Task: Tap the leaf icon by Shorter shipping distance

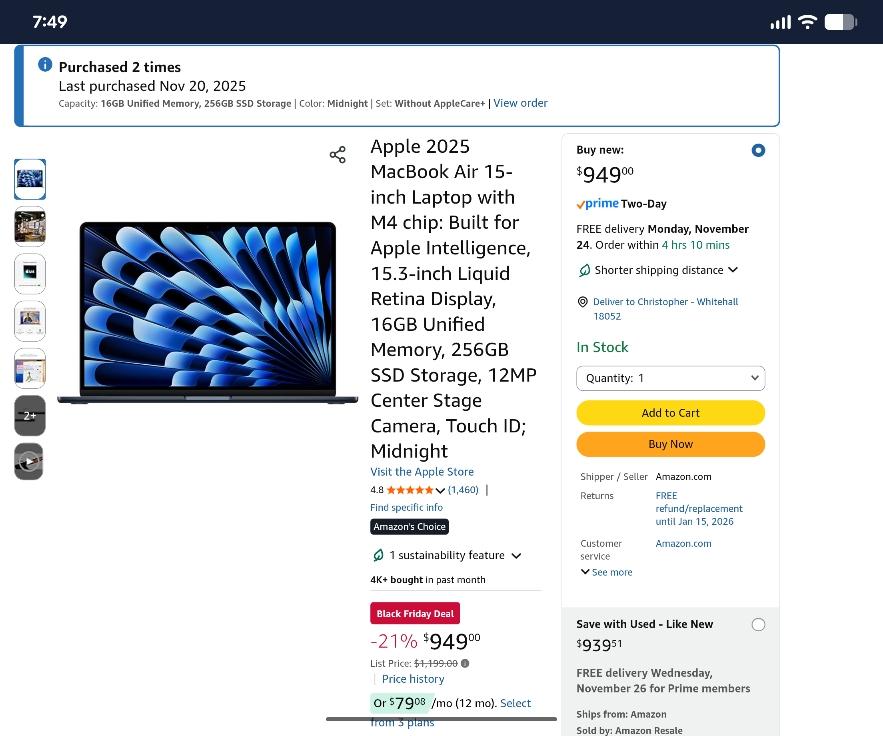Action: coord(584,270)
